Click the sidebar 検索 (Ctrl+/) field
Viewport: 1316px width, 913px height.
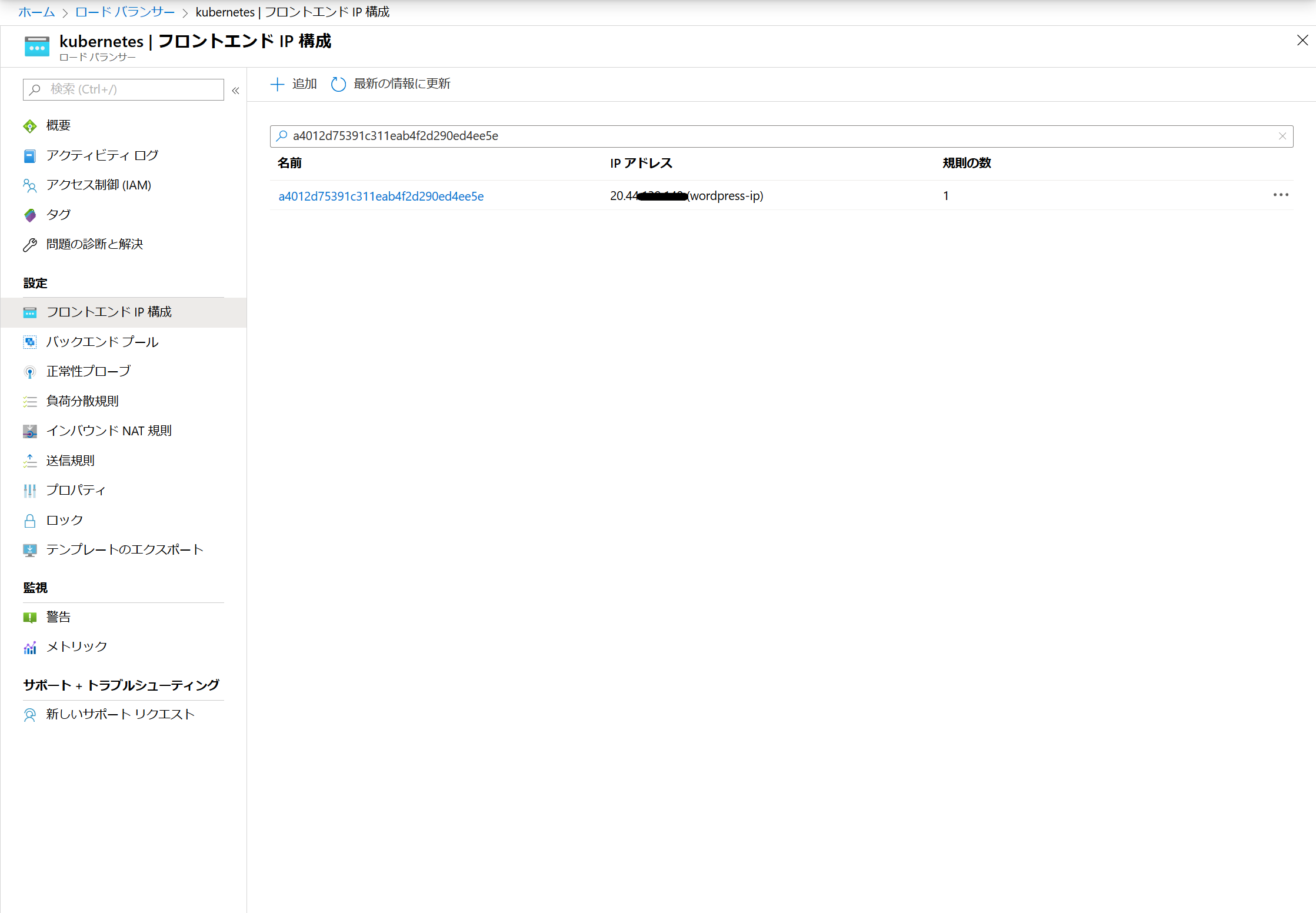coord(124,89)
